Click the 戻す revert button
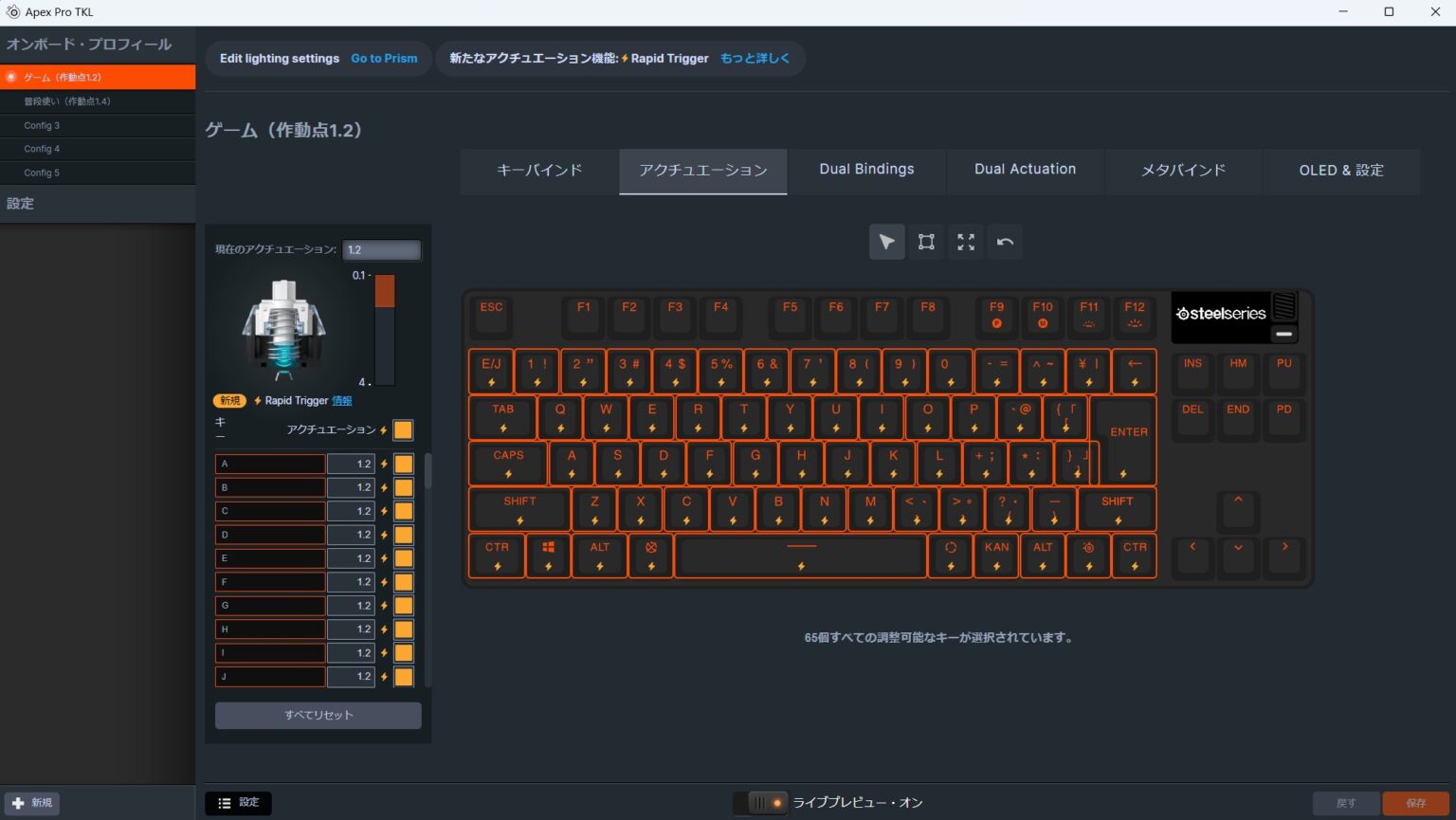Image resolution: width=1456 pixels, height=820 pixels. pos(1346,803)
